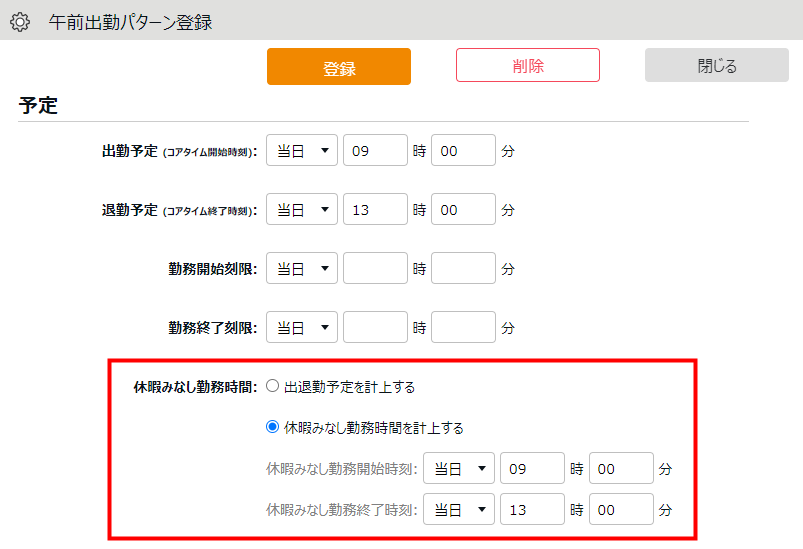
Task: Focus the 退勤予定 hour field
Action: (375, 210)
